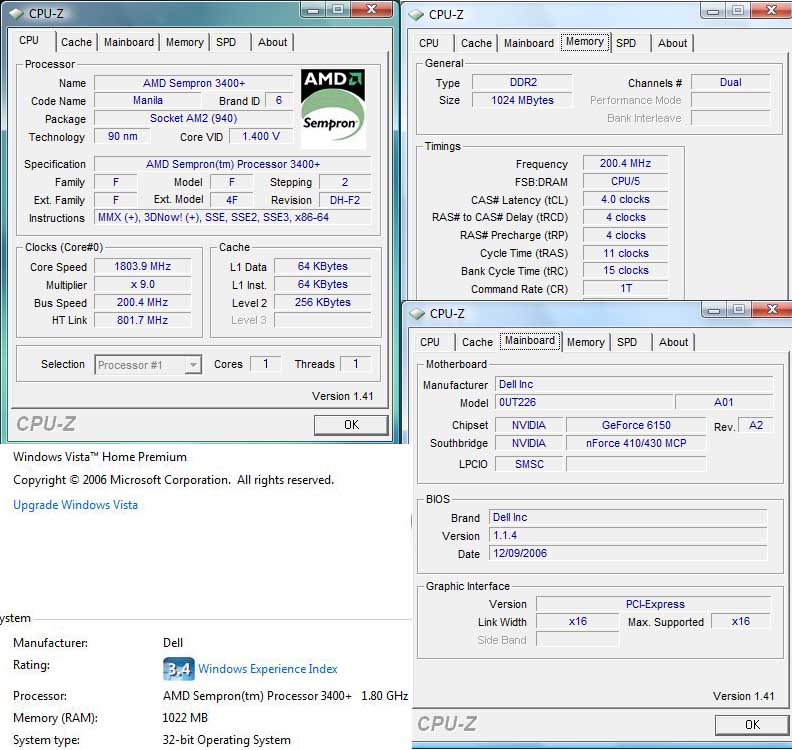Open Mainboard tab in CPU window

coord(129,42)
